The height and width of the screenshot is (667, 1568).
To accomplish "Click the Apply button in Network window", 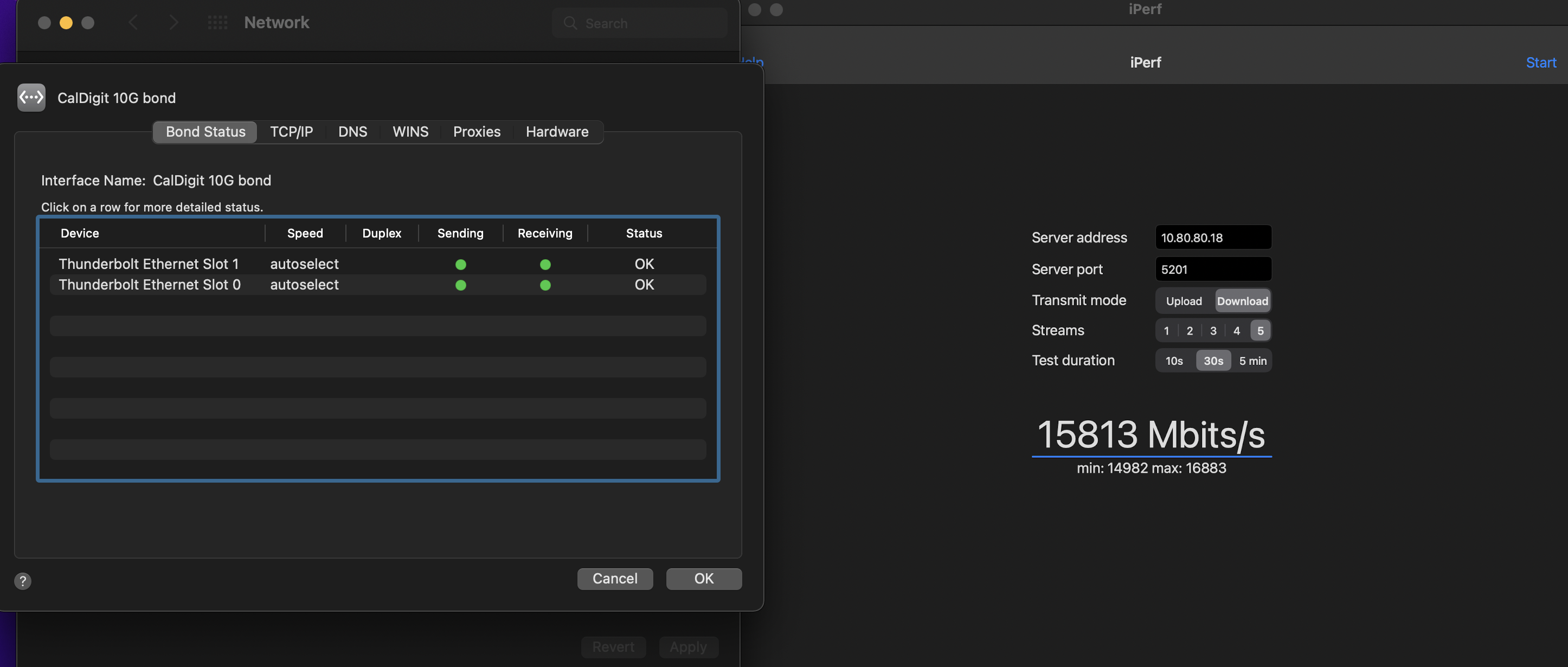I will (x=688, y=646).
